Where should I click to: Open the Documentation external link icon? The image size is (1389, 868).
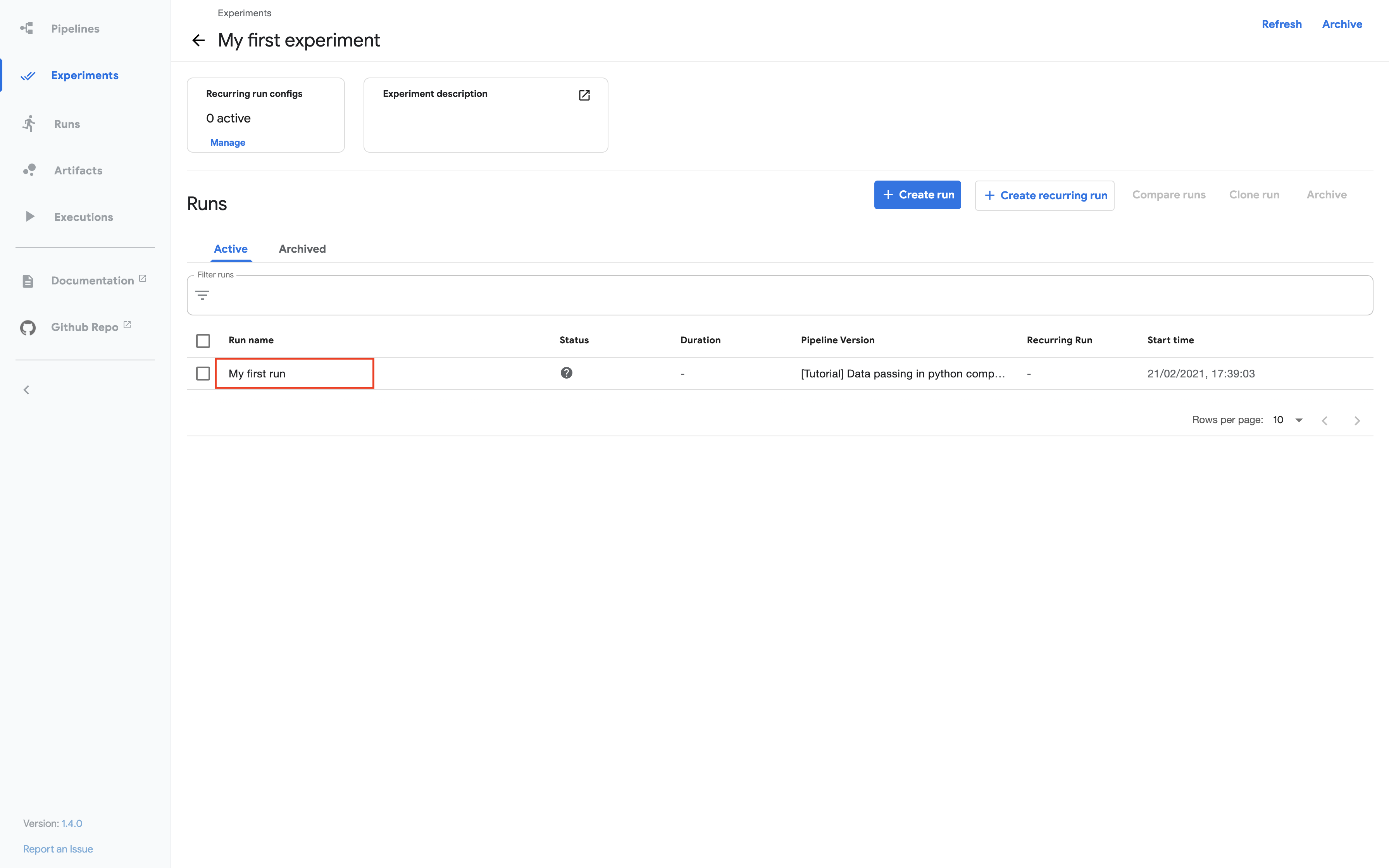pyautogui.click(x=142, y=278)
